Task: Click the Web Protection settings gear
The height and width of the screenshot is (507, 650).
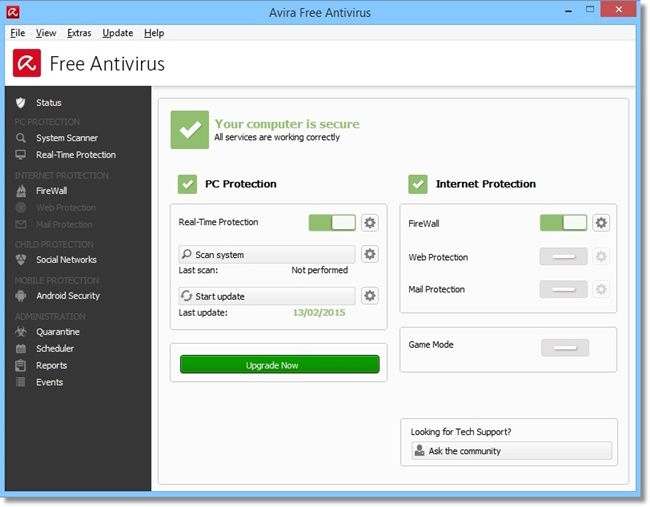Action: coord(601,257)
